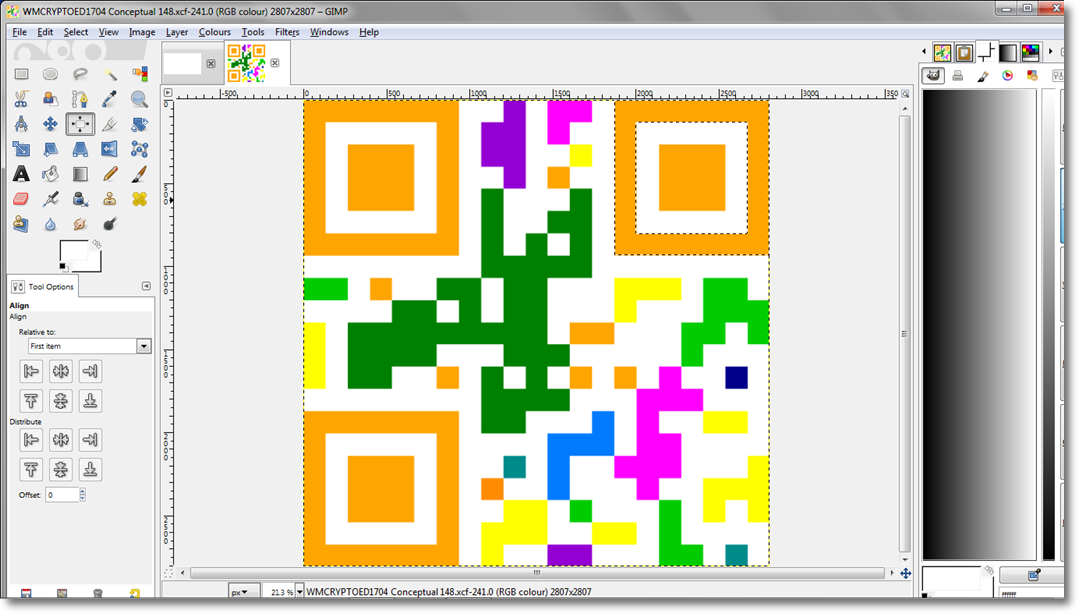Select the Scissors Select tool
1080x615 pixels.
tap(21, 99)
